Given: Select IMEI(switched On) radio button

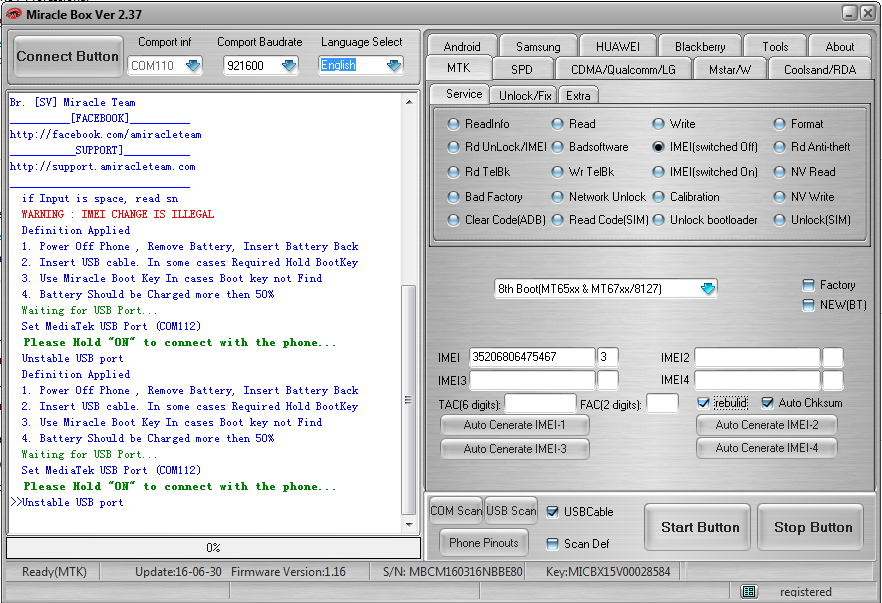Looking at the screenshot, I should click(x=658, y=172).
